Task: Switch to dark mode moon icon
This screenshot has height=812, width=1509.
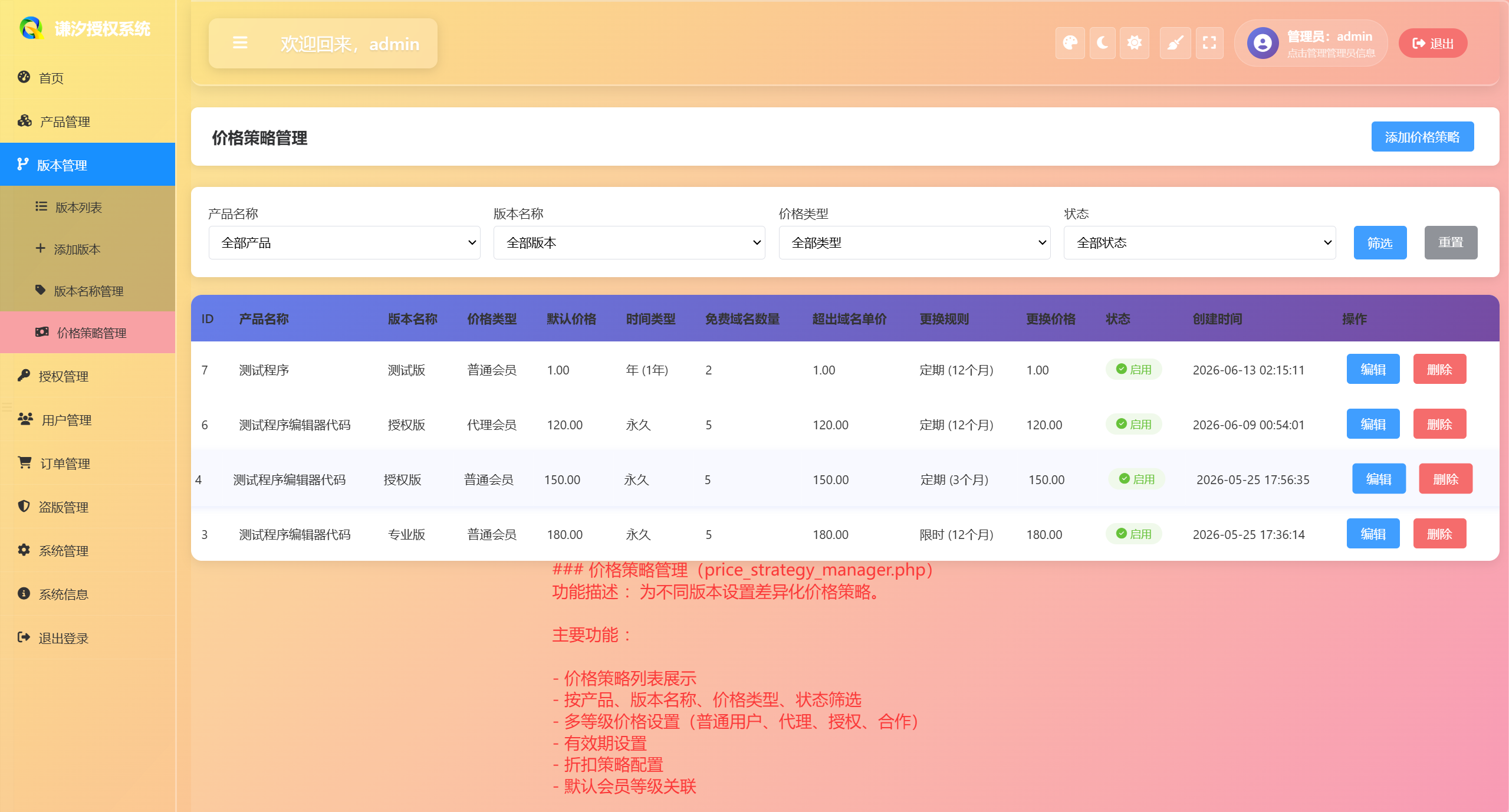Action: click(x=1102, y=43)
